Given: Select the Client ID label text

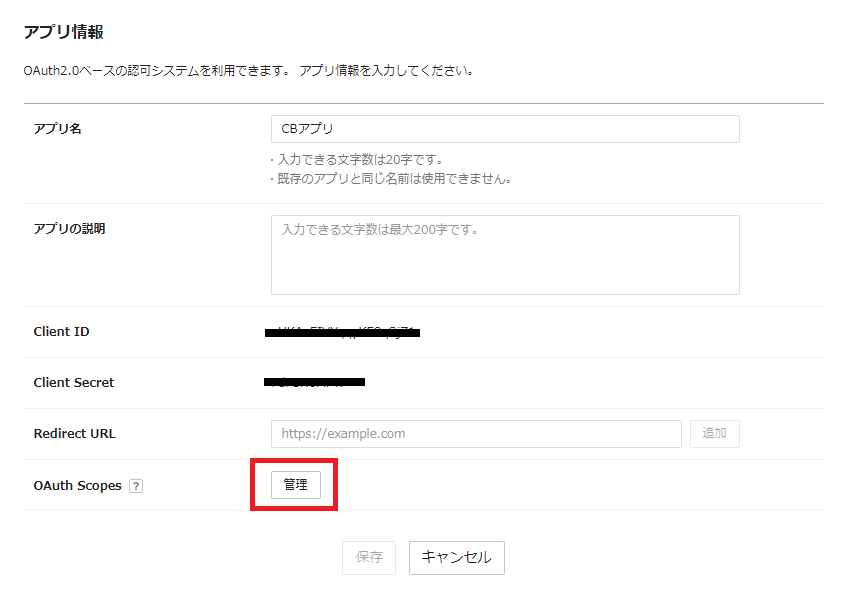Looking at the screenshot, I should [x=61, y=332].
